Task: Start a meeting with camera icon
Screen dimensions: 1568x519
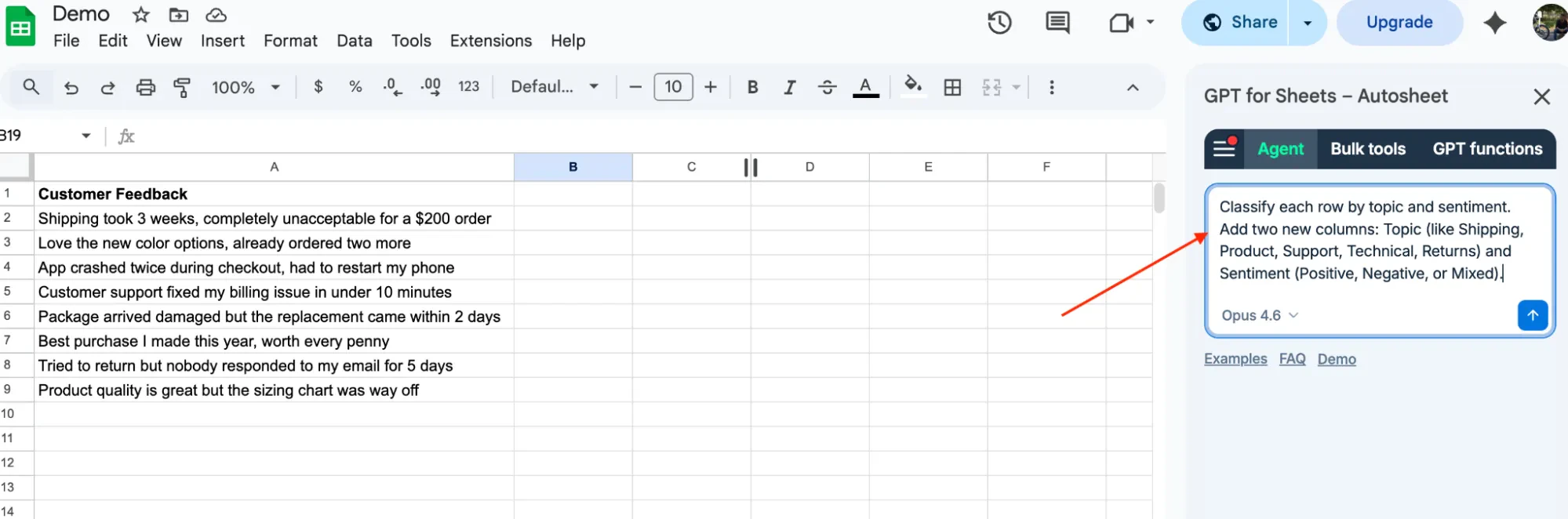Action: pyautogui.click(x=1122, y=23)
